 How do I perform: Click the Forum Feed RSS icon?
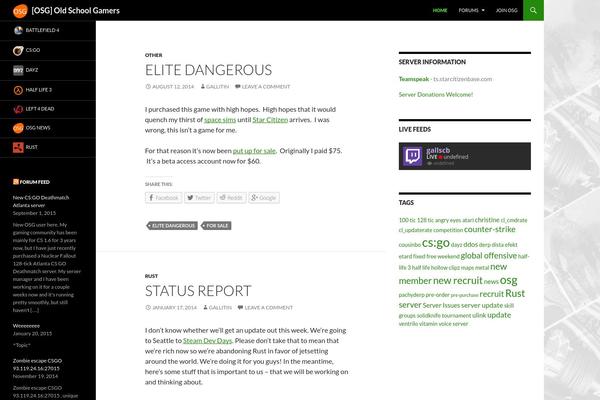[x=16, y=182]
